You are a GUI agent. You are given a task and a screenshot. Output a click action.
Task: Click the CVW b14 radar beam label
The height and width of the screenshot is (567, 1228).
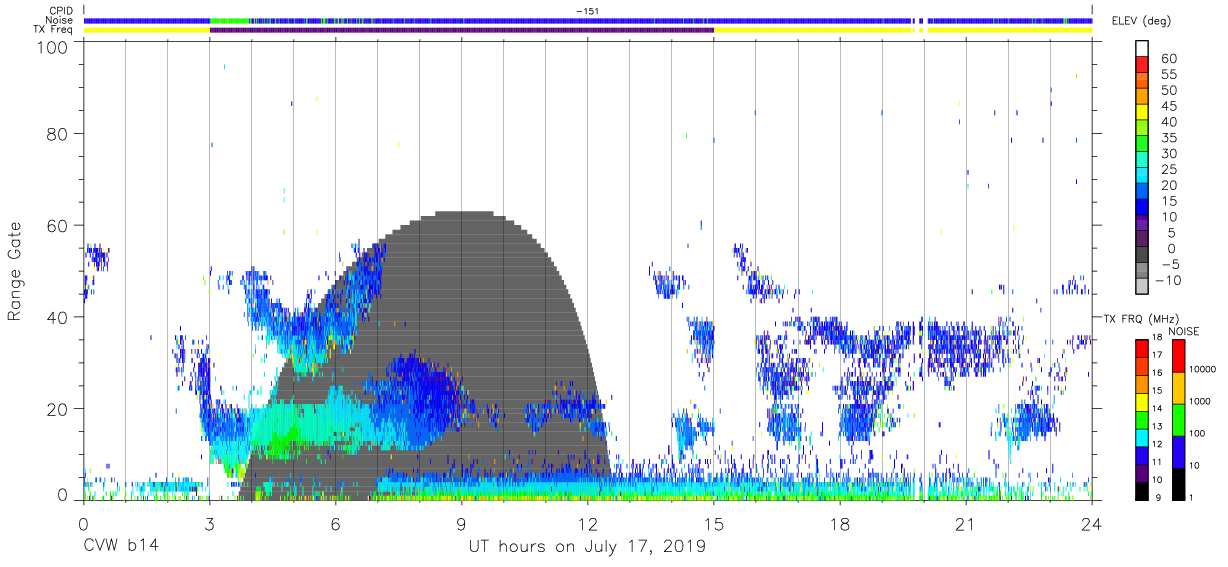click(121, 546)
